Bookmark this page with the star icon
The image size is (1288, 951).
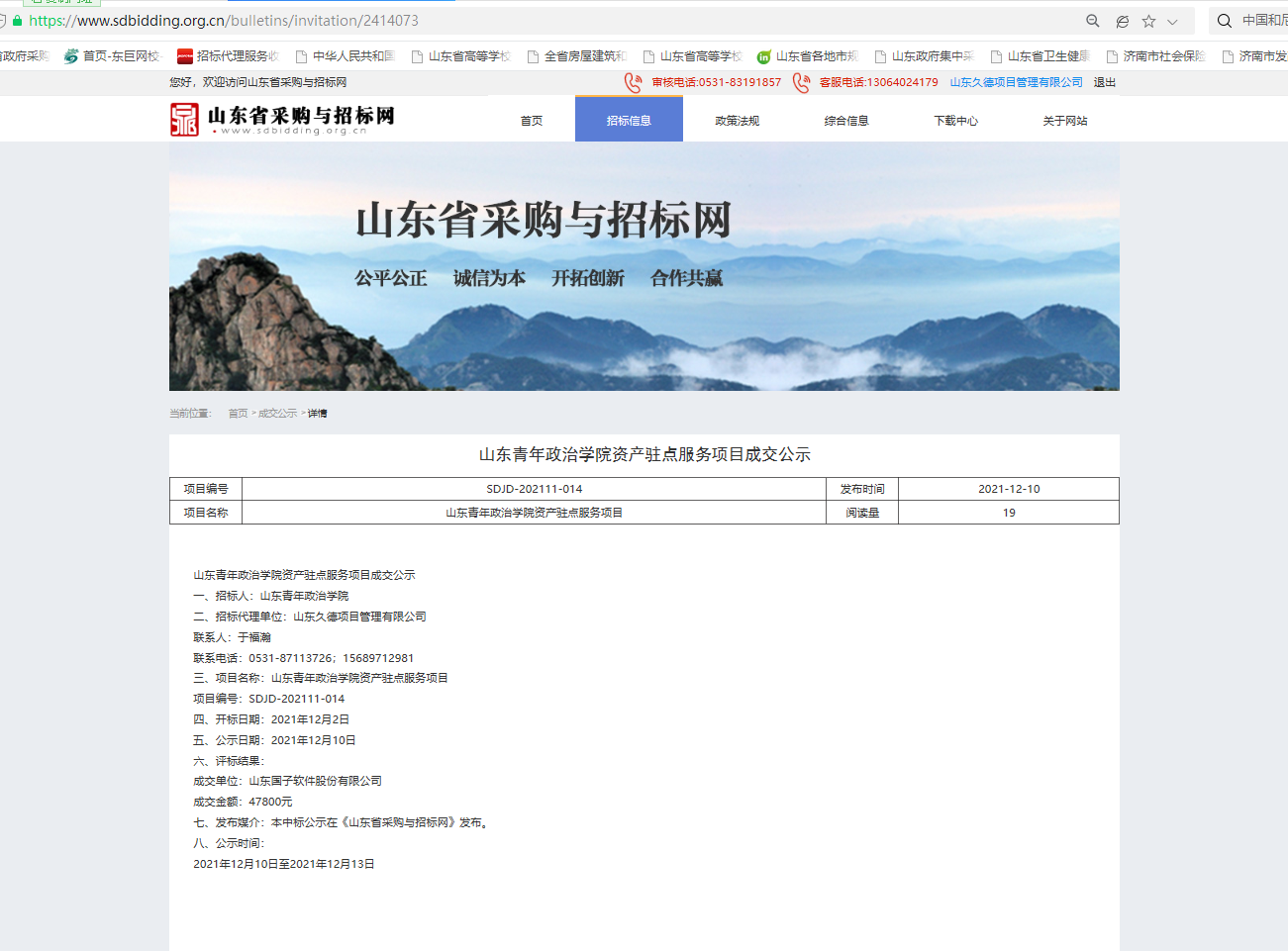point(1148,21)
